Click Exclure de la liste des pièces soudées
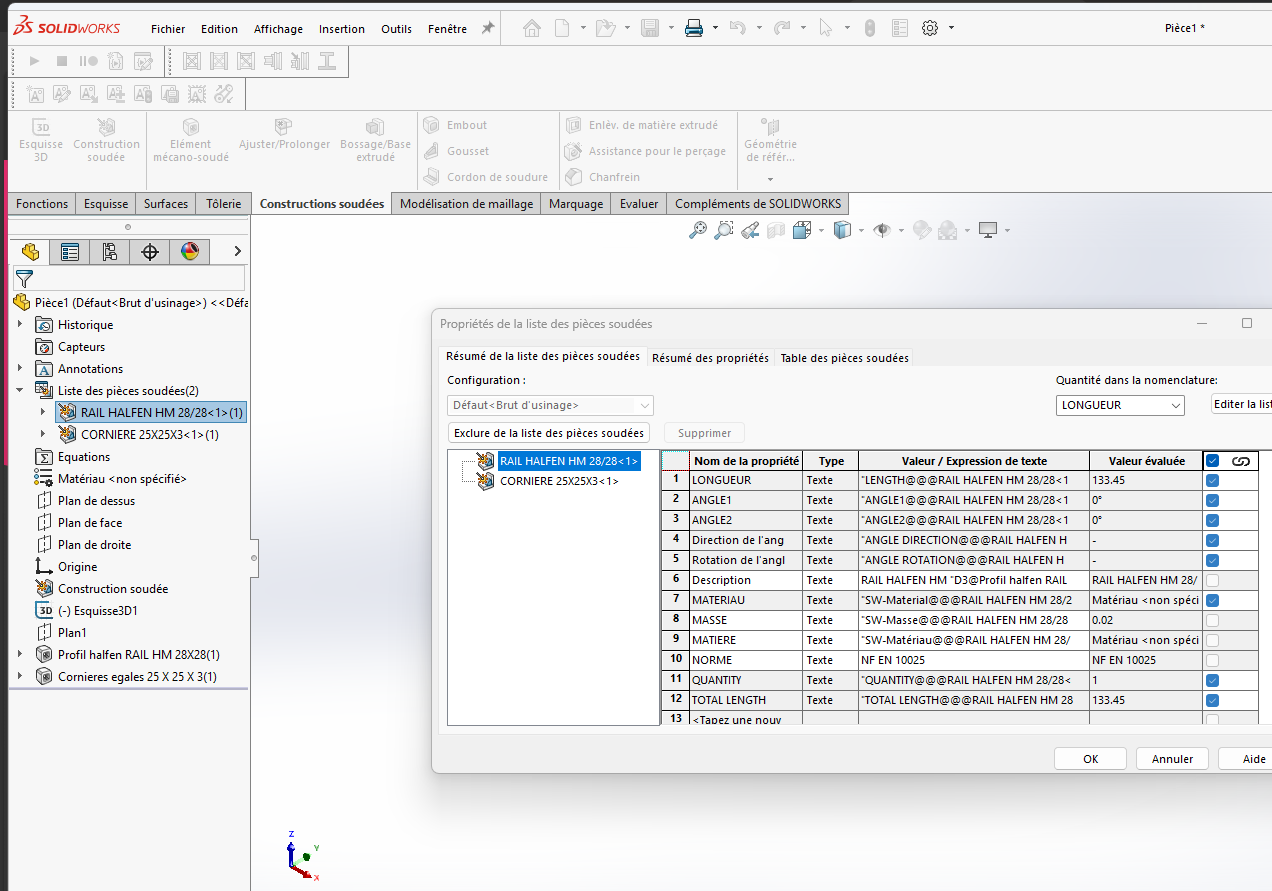 (x=548, y=433)
